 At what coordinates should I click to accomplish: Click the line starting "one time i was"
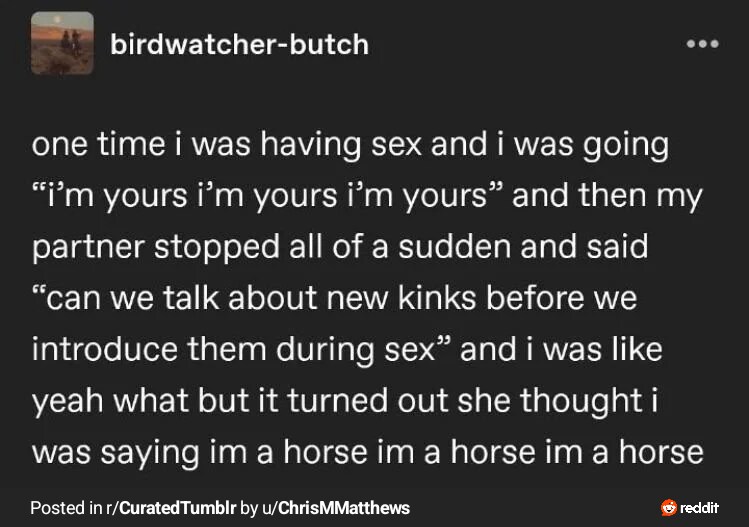pos(350,144)
